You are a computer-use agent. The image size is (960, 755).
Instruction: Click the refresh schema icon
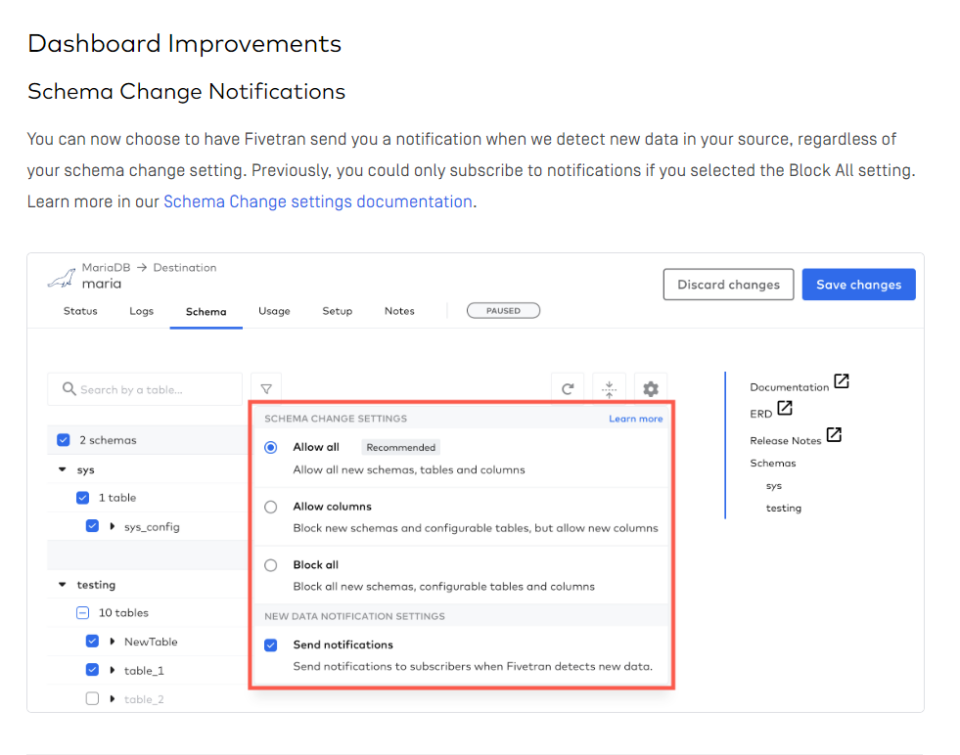pyautogui.click(x=567, y=389)
